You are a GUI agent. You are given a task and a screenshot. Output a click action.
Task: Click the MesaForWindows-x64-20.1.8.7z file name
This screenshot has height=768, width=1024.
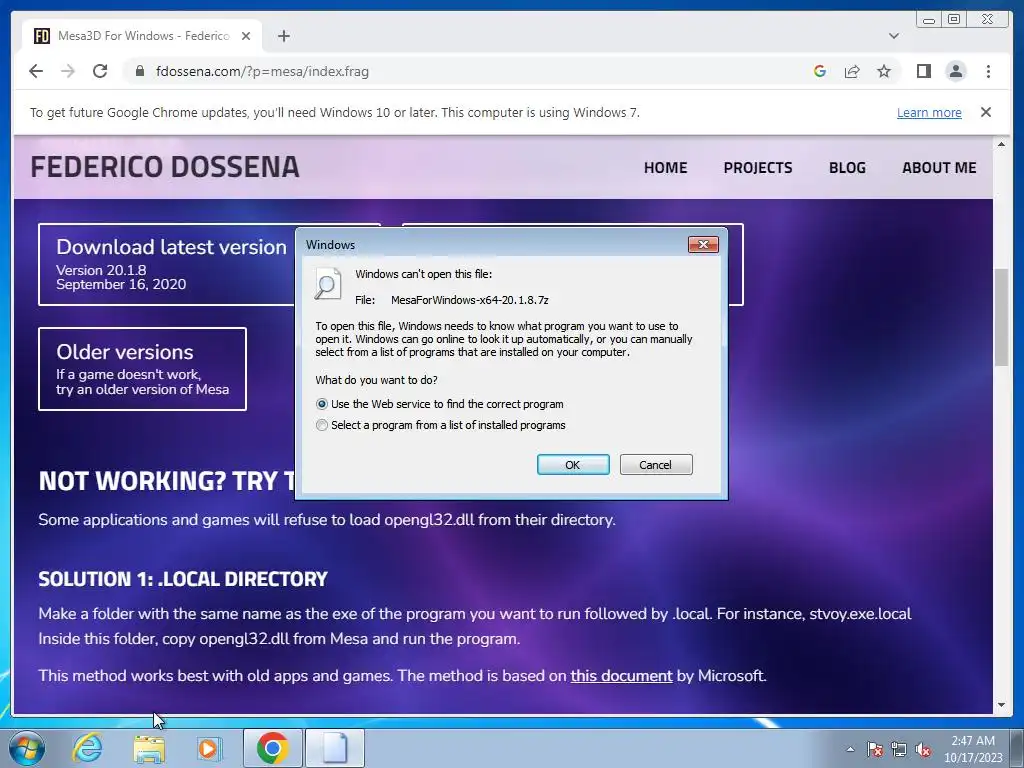[470, 300]
